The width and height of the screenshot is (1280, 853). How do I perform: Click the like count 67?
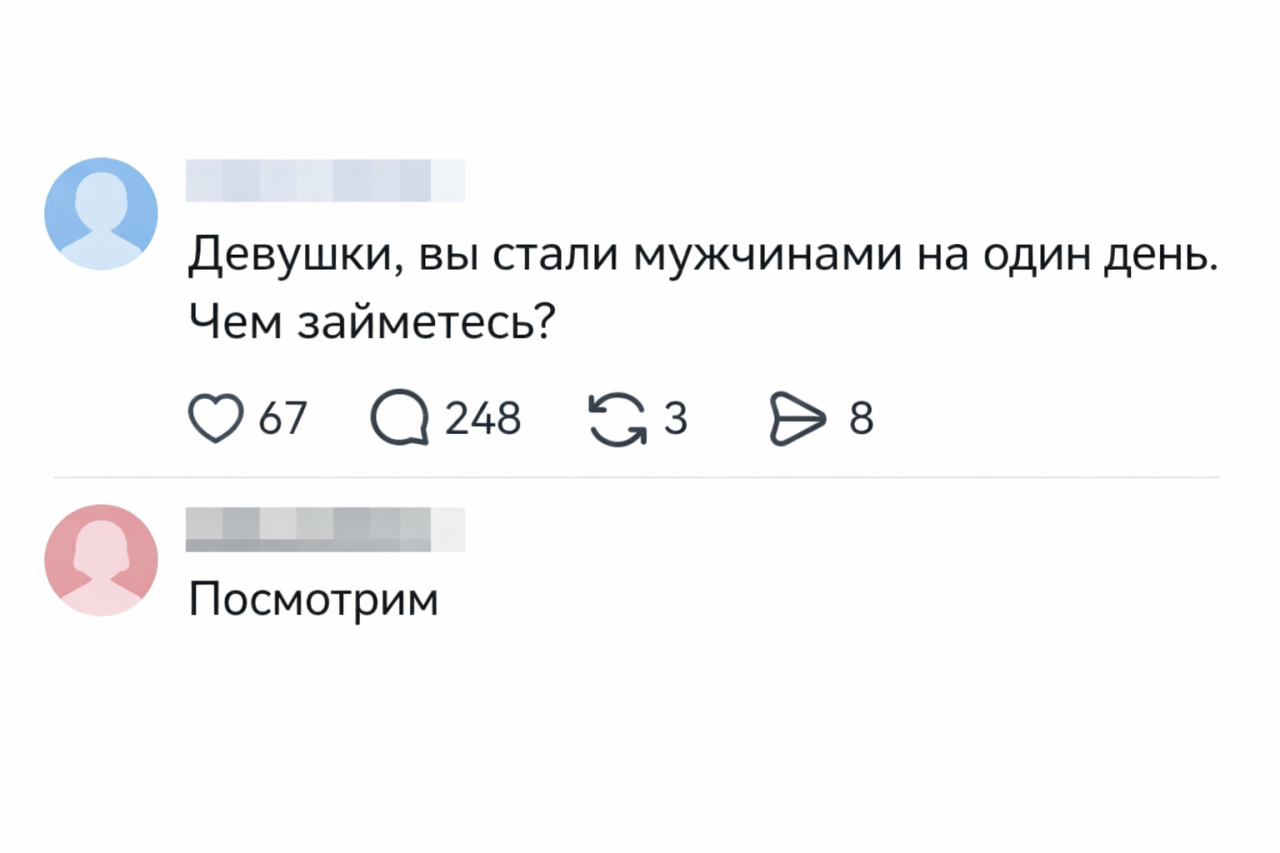283,418
